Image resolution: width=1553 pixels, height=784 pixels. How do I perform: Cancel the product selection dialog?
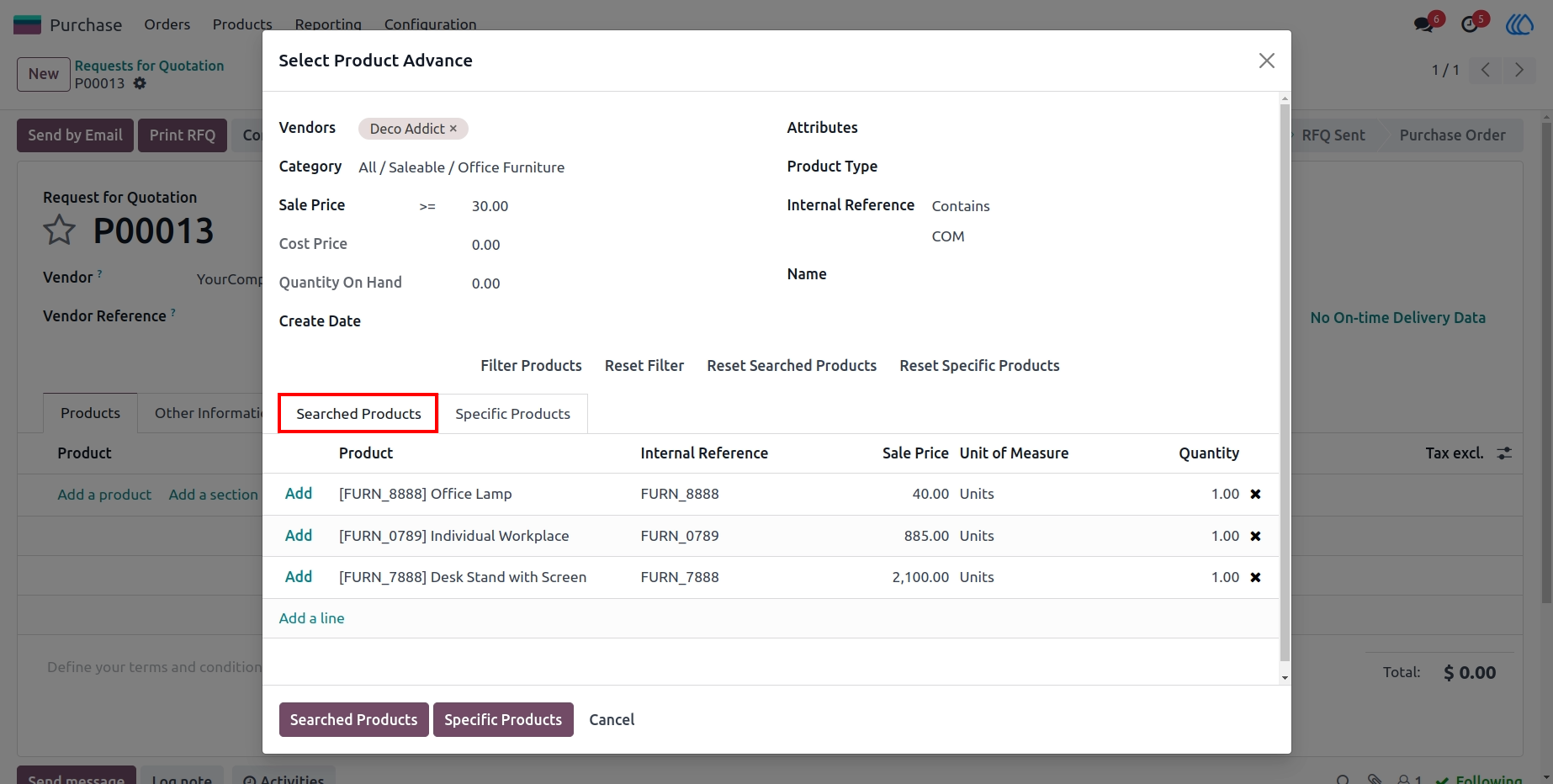pos(612,720)
